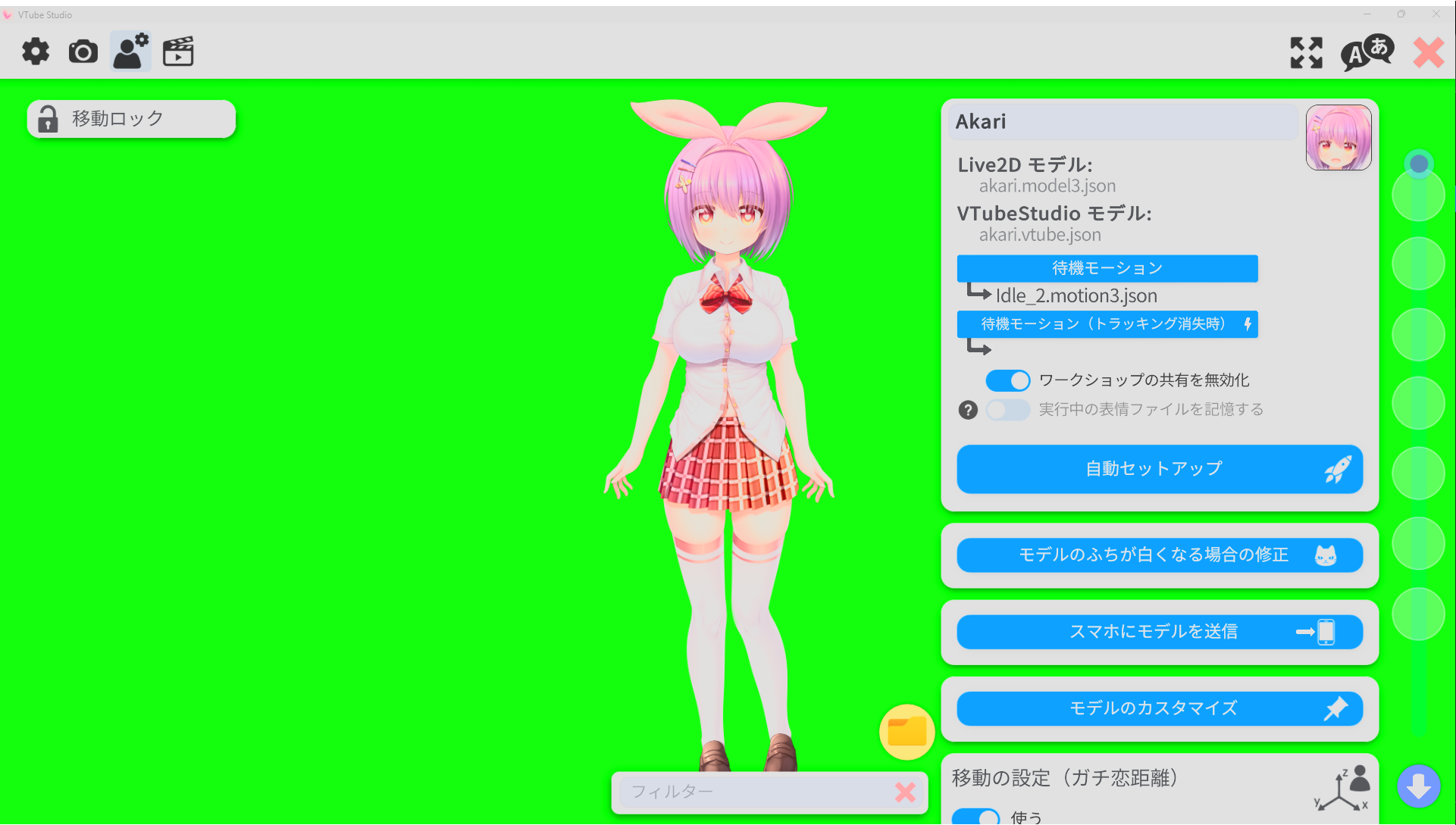The image size is (1456, 825).
Task: Open the tracking-lost idle motion selector
Action: 1107,324
